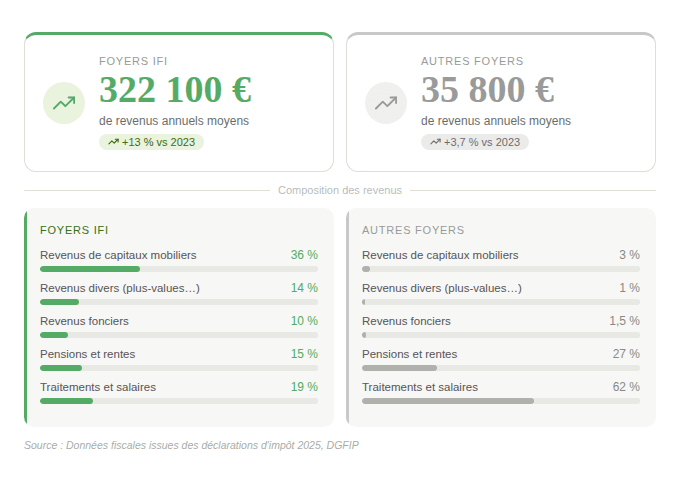The width and height of the screenshot is (680, 485).
Task: Click the green trending-up icon in Foyers IFI card
Action: click(x=64, y=103)
